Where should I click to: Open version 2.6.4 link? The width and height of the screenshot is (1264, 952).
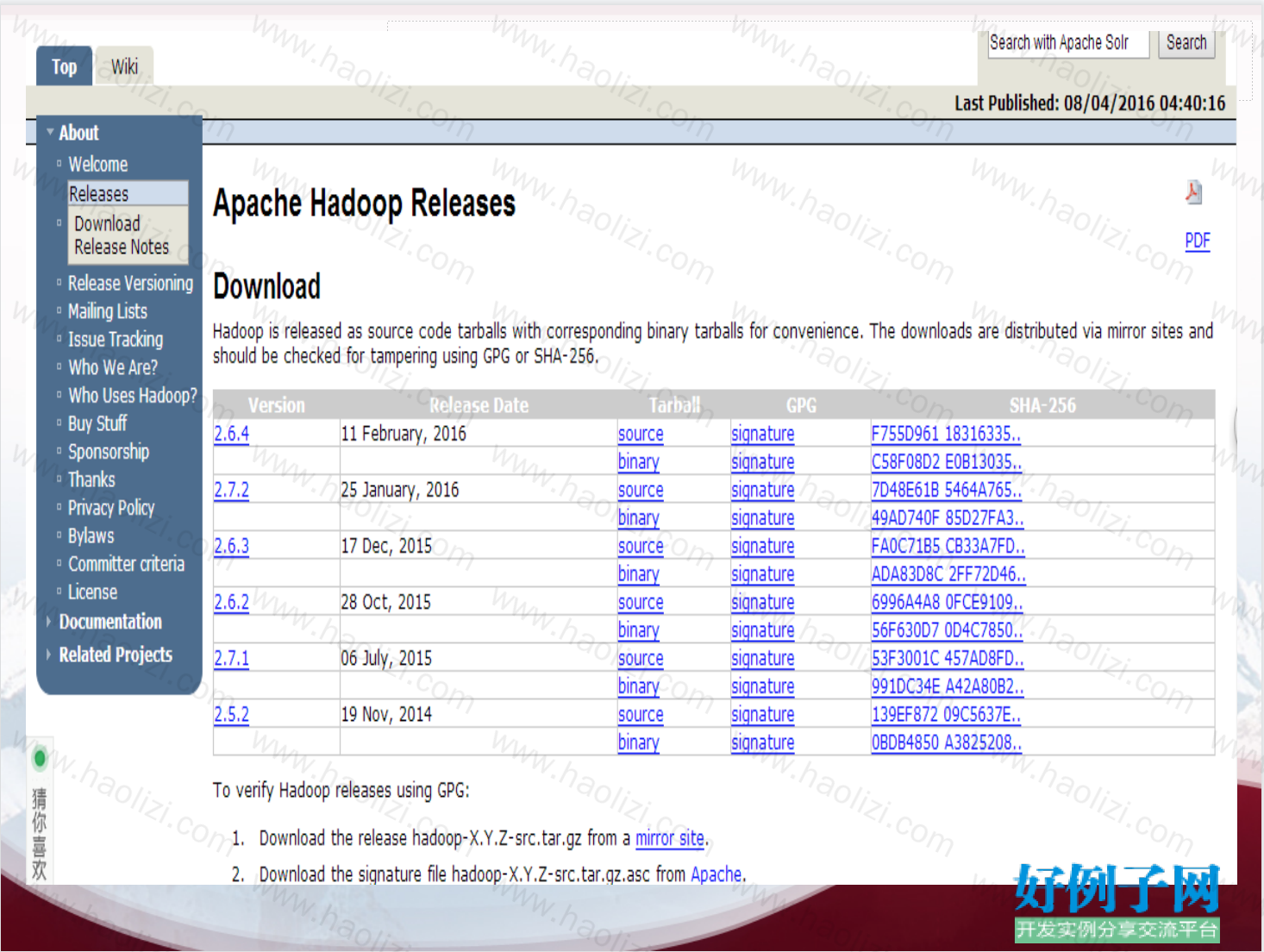[231, 434]
